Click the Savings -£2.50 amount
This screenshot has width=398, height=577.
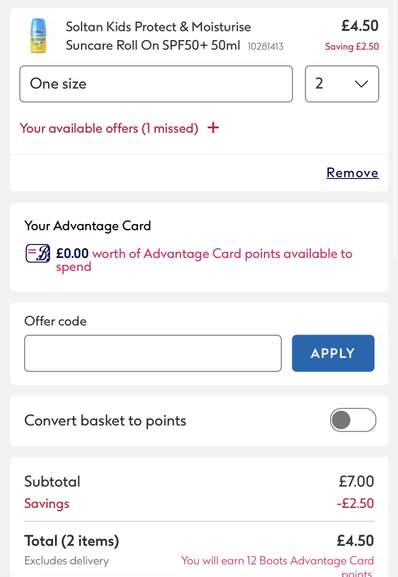355,503
